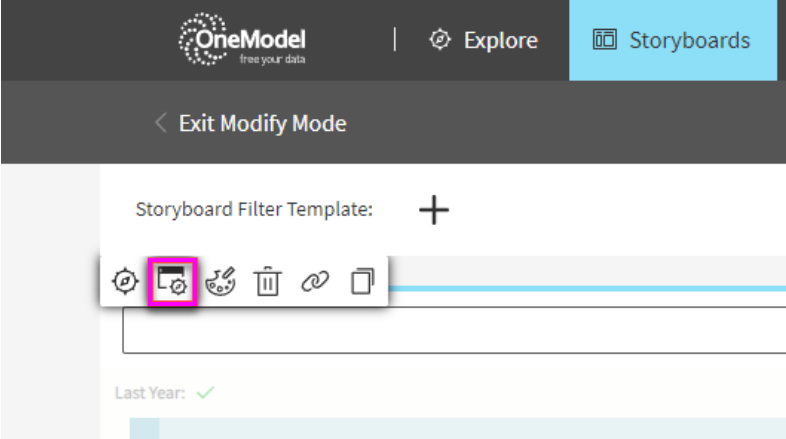Click the Exit Modify Mode text
The image size is (786, 439).
[263, 123]
